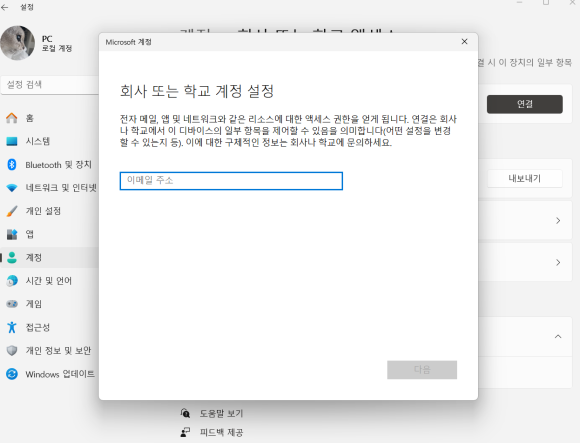Go back with the Settings back arrow
This screenshot has height=443, width=580.
(x=5, y=7)
